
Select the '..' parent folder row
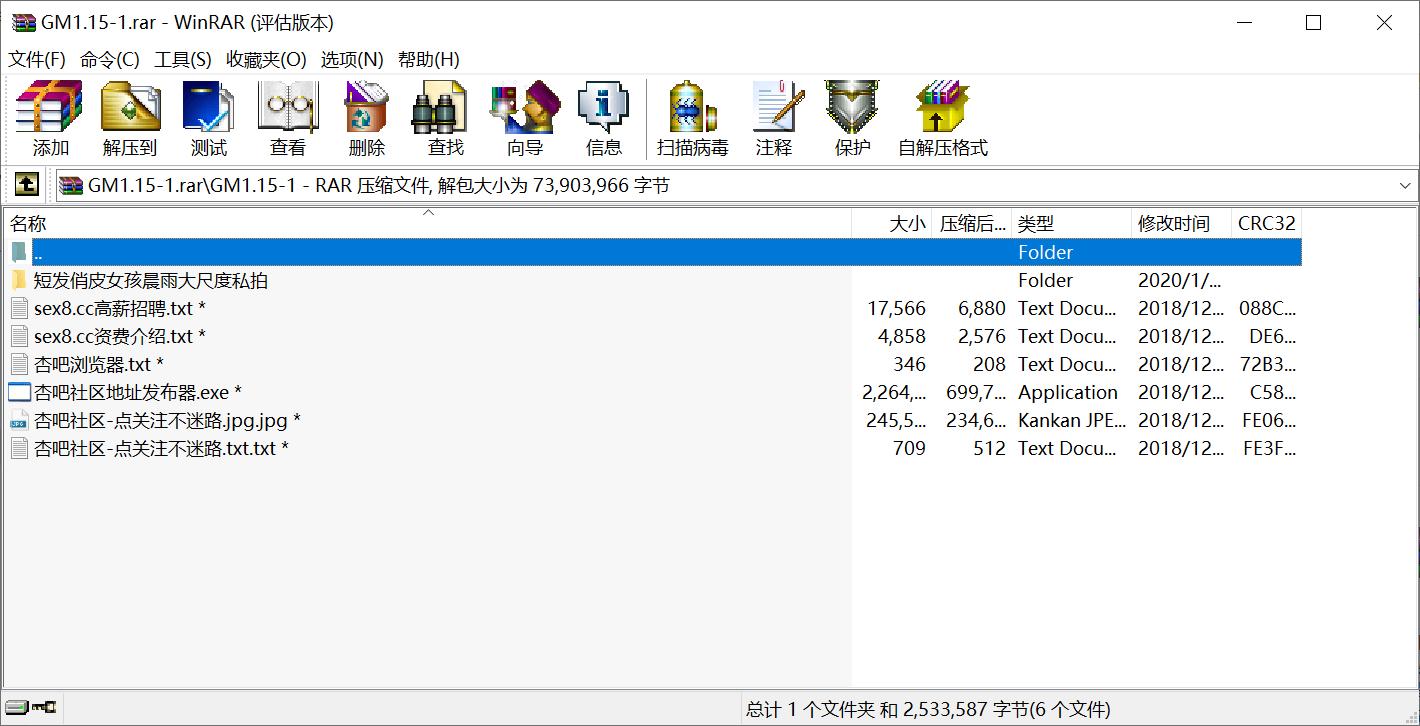coord(652,252)
